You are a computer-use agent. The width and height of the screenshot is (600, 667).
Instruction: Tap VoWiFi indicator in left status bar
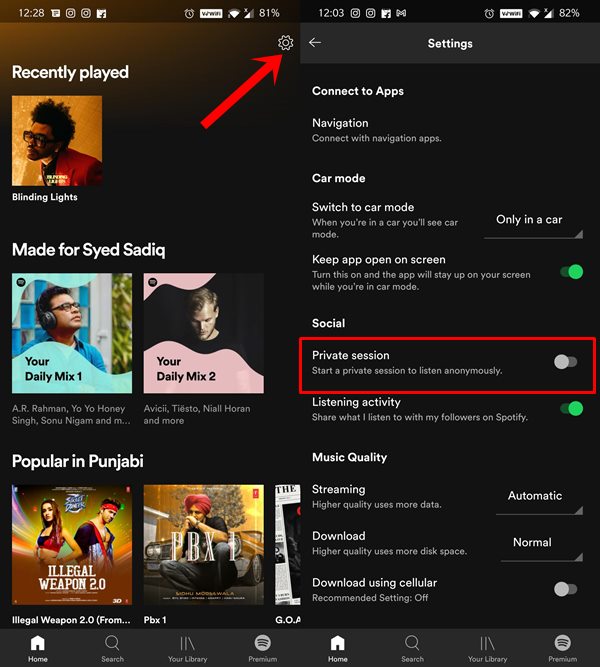pos(211,14)
